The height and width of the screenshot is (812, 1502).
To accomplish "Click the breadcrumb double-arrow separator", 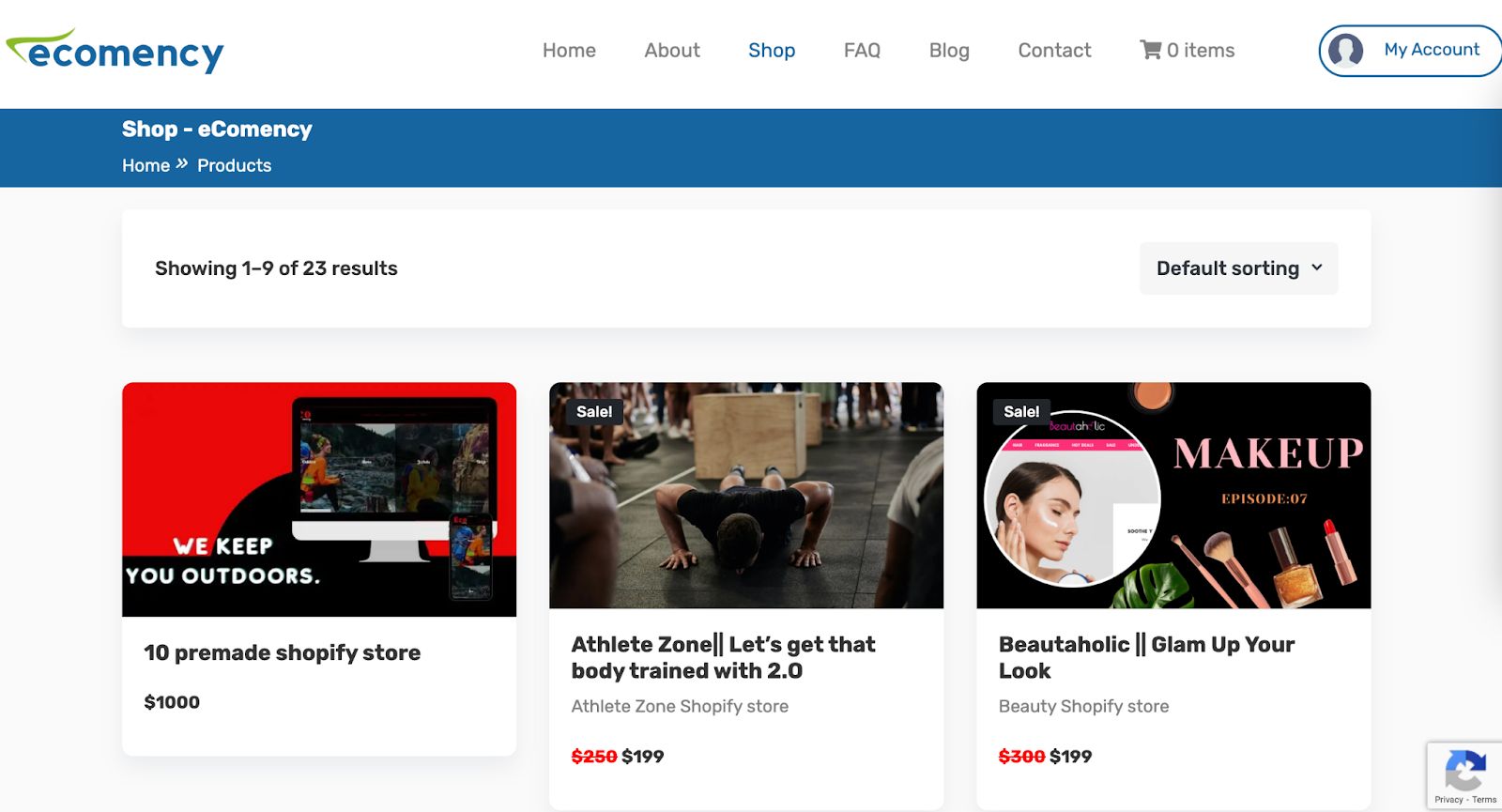I will click(182, 164).
